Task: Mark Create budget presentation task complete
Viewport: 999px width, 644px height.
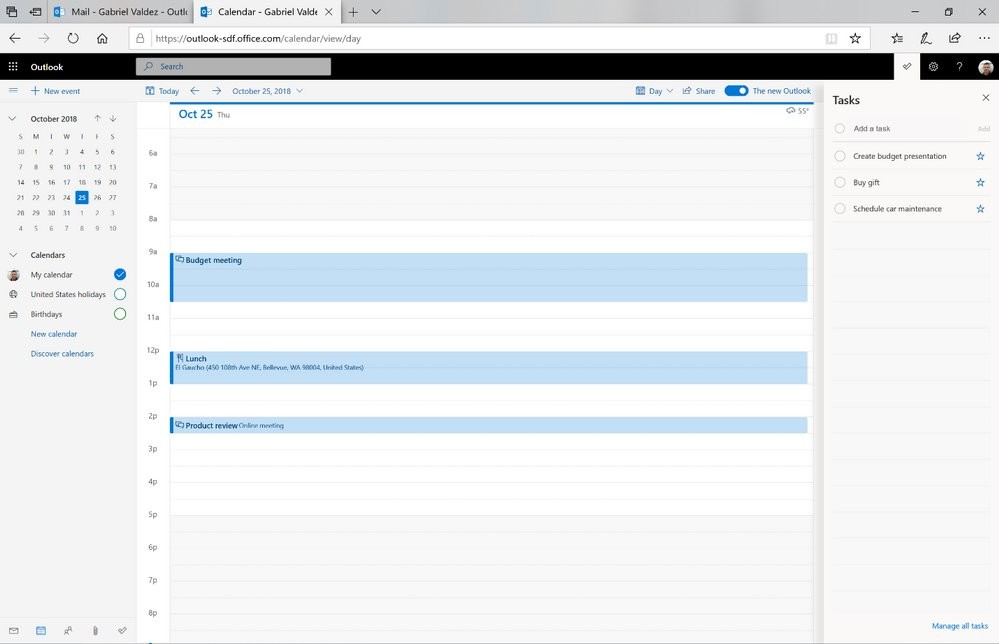Action: 840,156
